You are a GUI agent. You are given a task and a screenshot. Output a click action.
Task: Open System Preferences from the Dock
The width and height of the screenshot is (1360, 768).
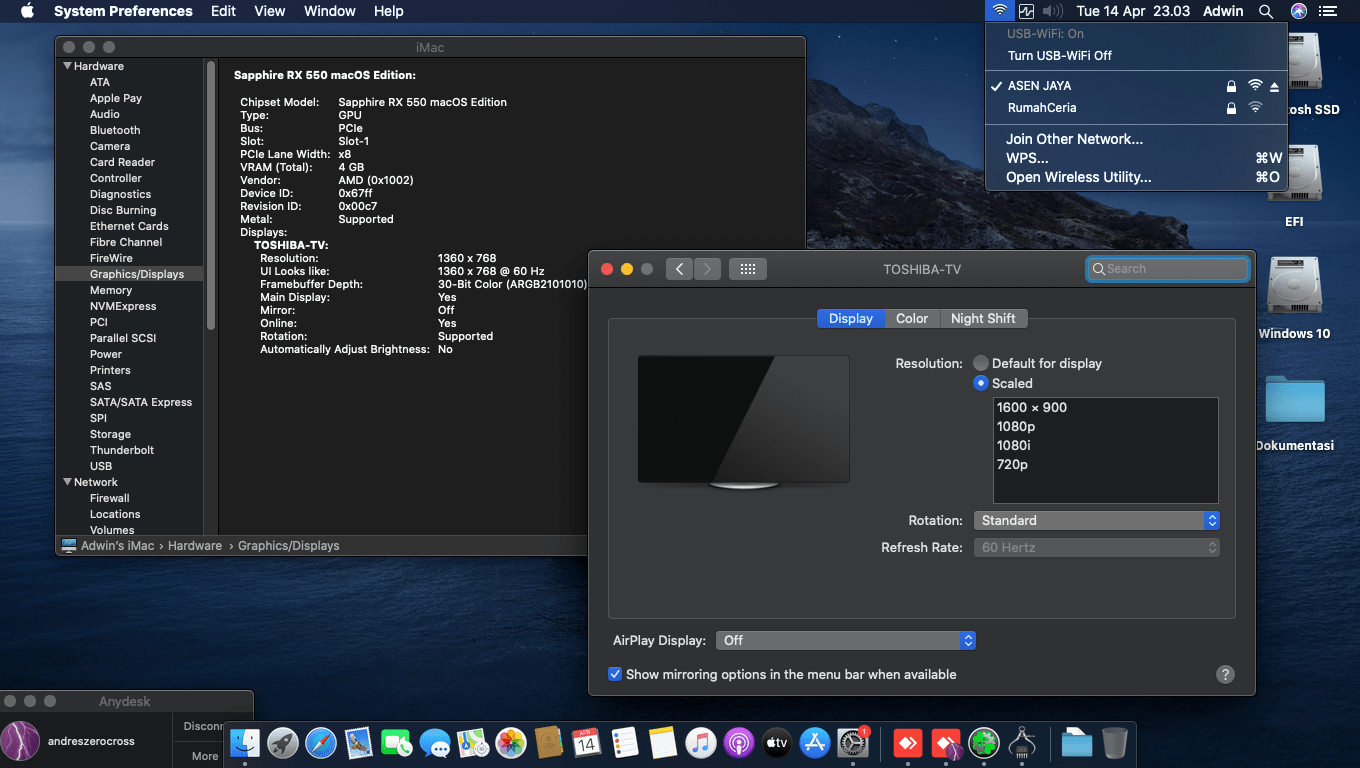point(849,743)
